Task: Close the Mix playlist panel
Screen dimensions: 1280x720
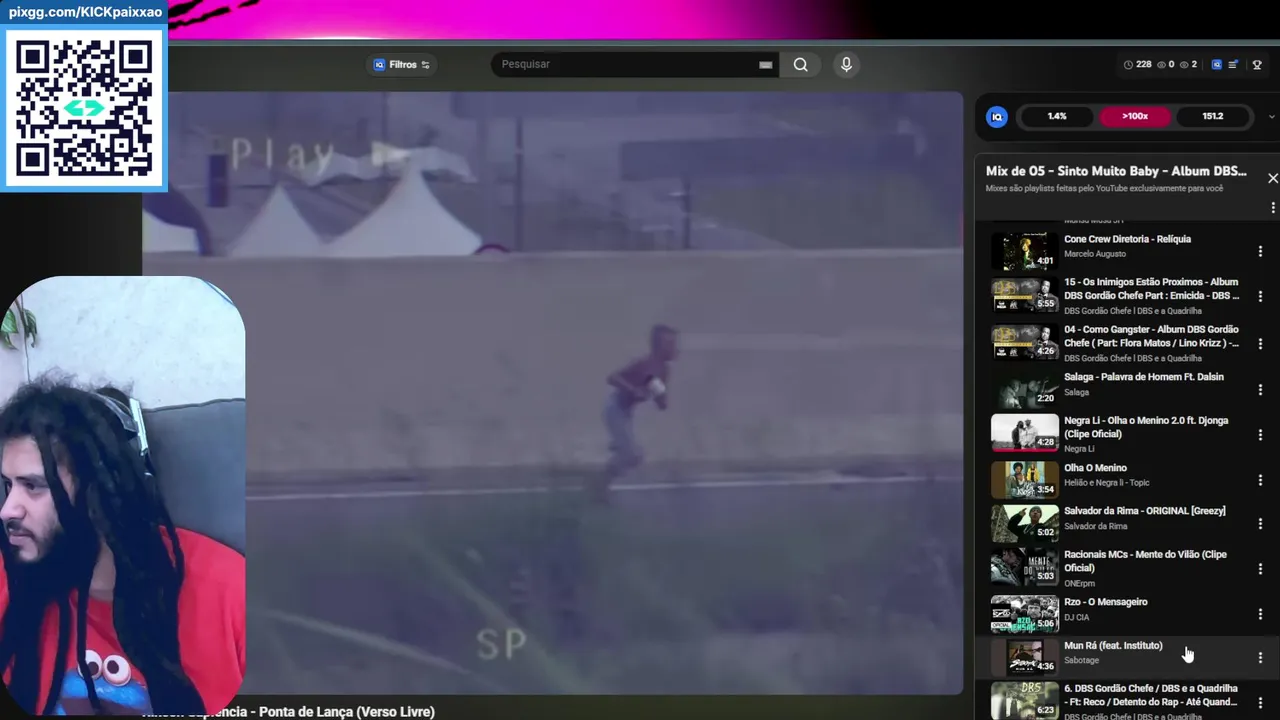Action: point(1272,178)
